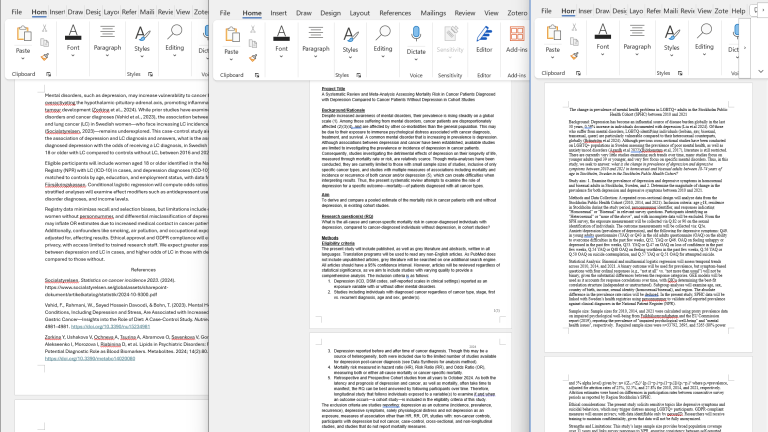This screenshot has width=768, height=432.
Task: Click the 'Eligibility criteria' heading in the middle document
Action: click(338, 243)
